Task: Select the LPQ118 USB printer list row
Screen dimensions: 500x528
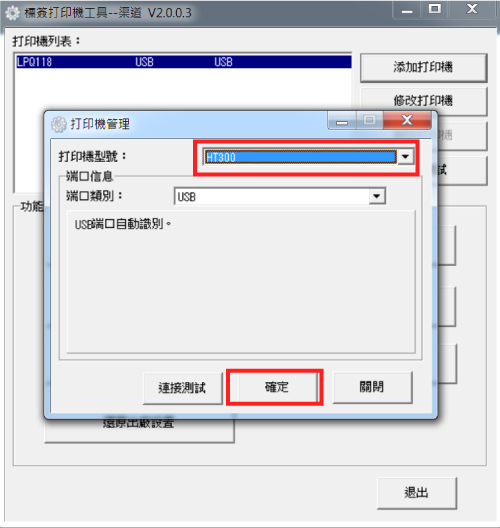Action: [x=184, y=62]
